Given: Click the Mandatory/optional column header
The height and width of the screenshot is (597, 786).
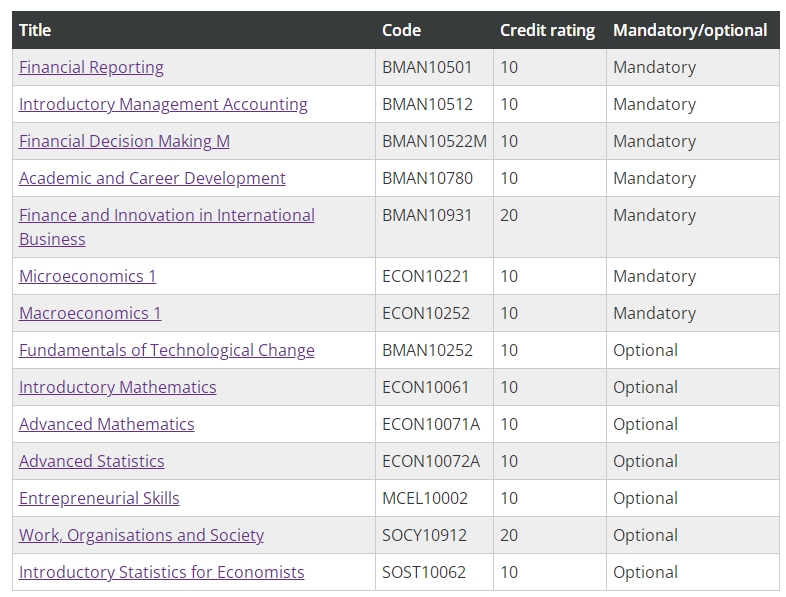Looking at the screenshot, I should [x=690, y=31].
